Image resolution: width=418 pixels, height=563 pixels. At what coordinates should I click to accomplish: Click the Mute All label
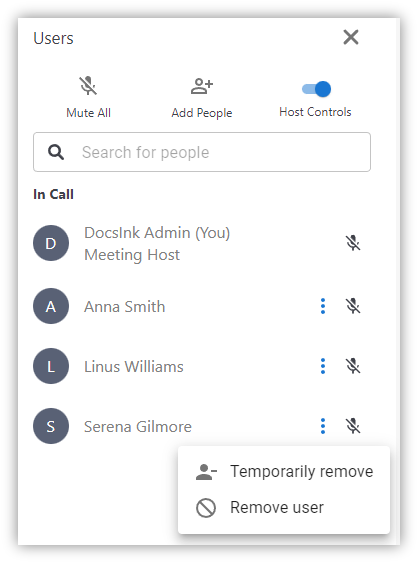[88, 113]
